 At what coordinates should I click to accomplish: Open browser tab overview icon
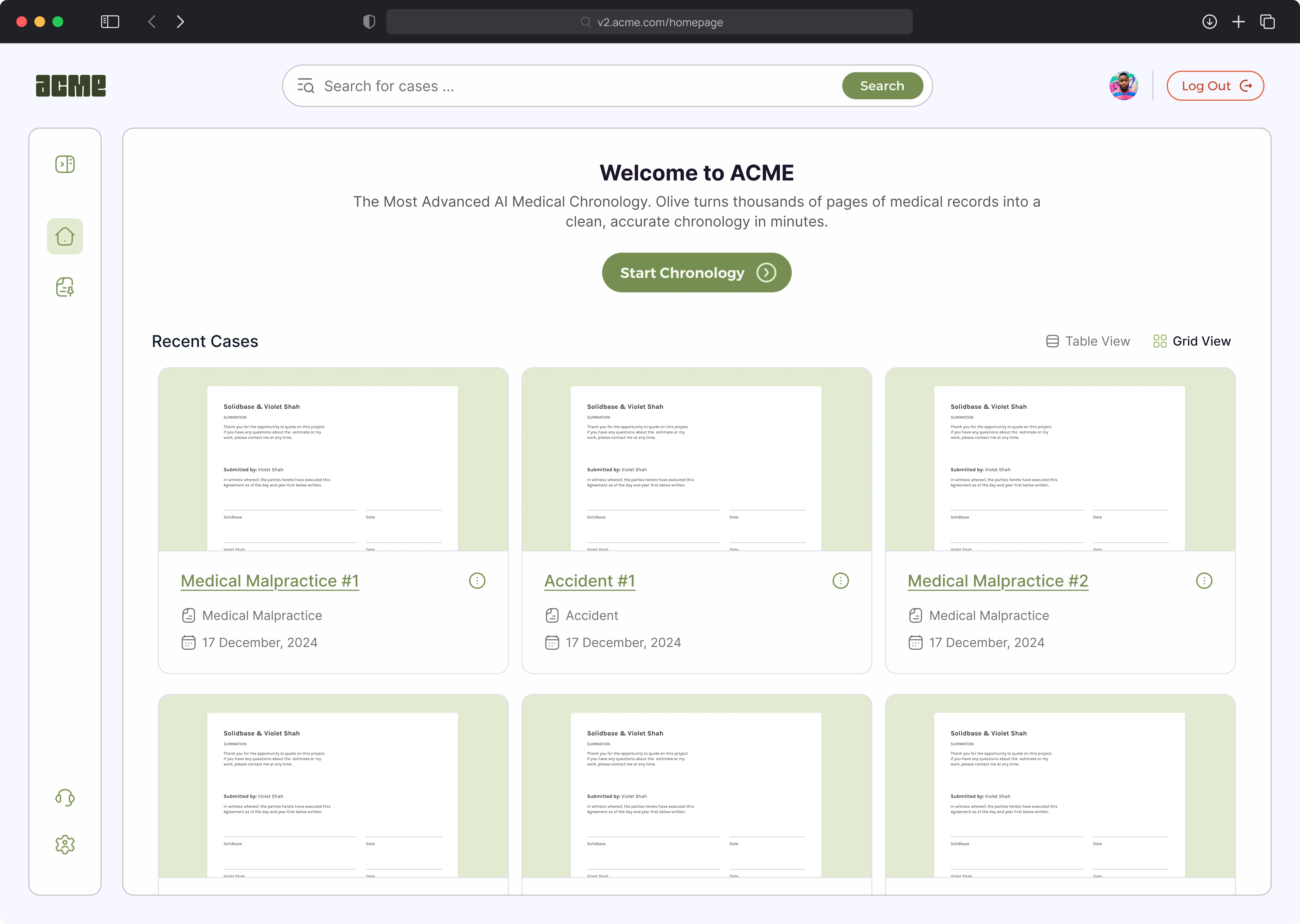1267,22
